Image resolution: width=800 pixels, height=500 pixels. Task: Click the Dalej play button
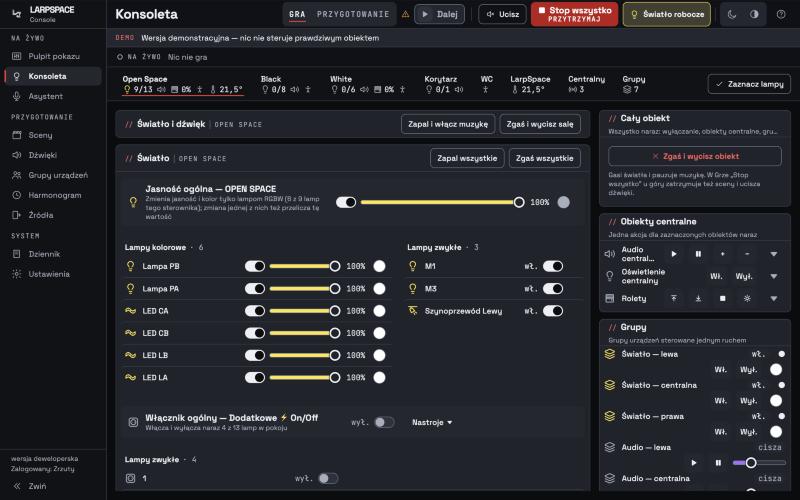439,14
